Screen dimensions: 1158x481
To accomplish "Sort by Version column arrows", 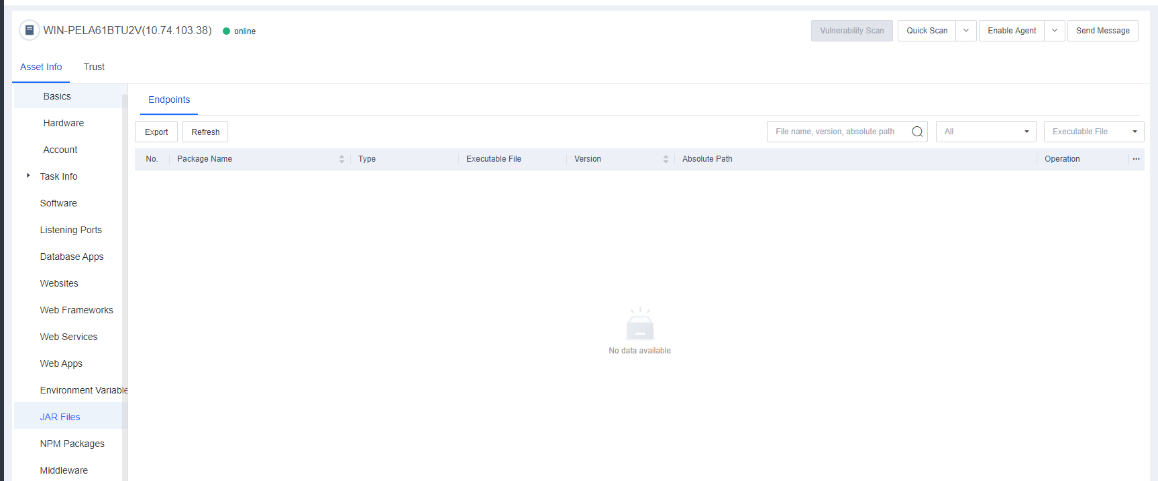I will tap(665, 159).
